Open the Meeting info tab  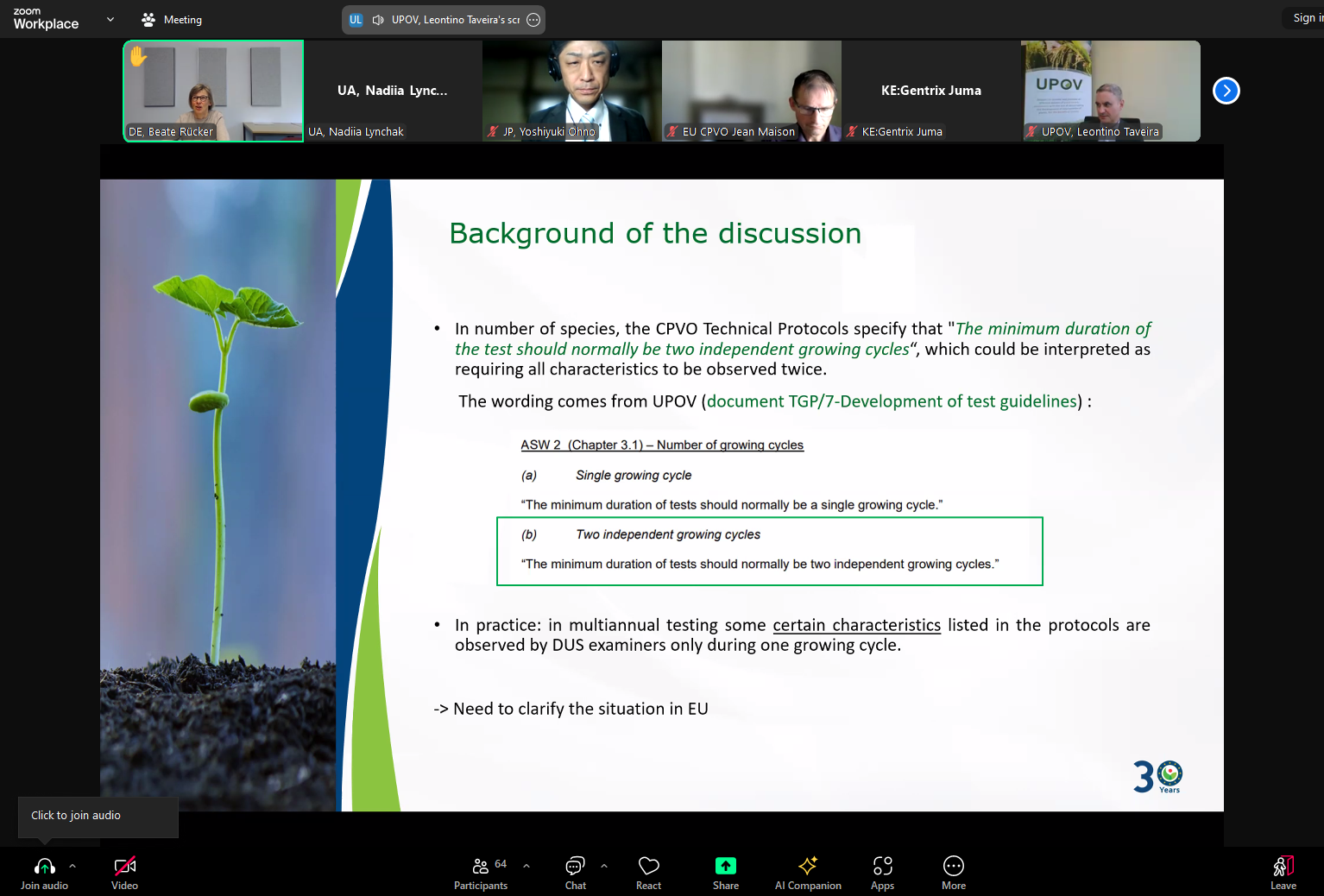coord(172,19)
